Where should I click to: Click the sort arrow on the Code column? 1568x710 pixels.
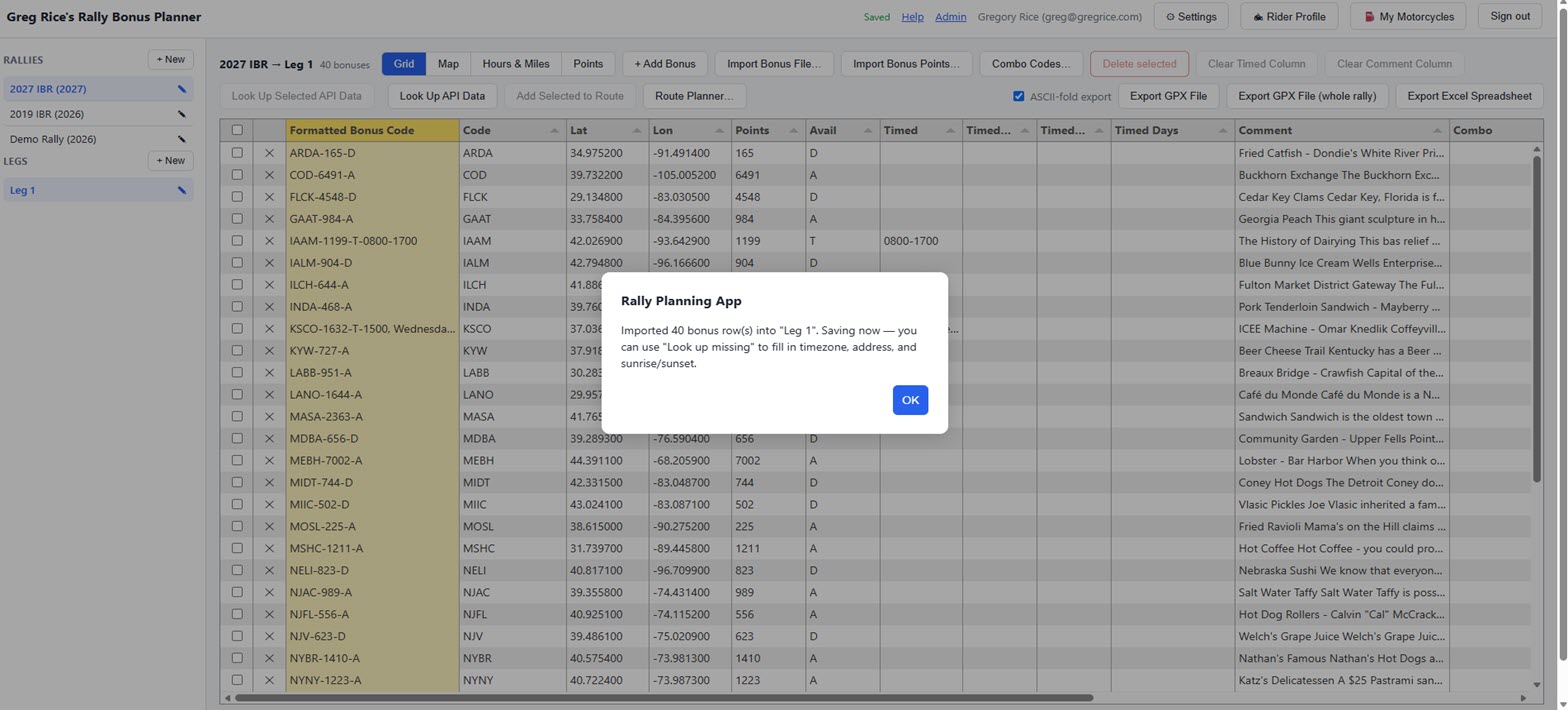coord(554,131)
